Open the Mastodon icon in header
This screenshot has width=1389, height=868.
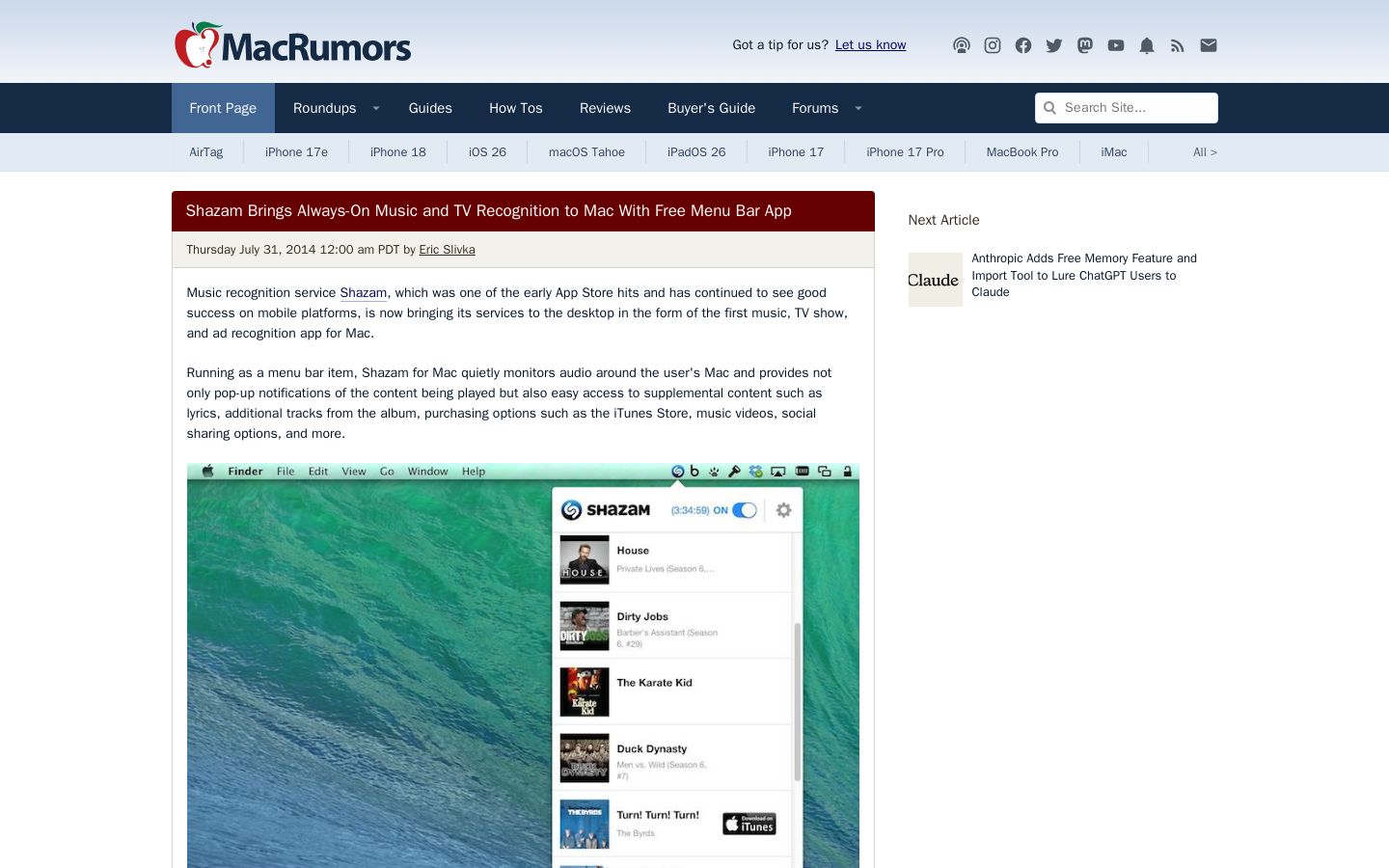[x=1085, y=45]
